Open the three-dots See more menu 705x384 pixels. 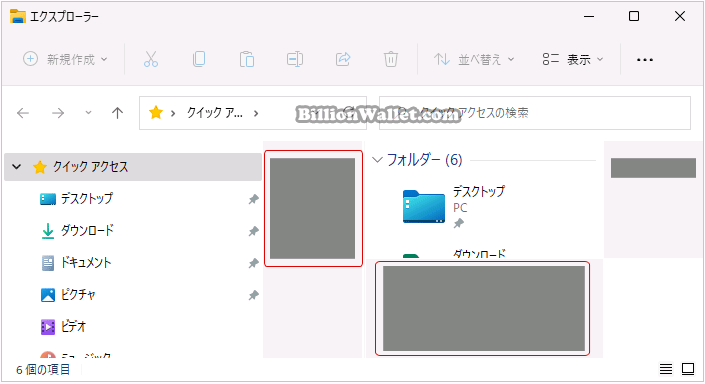(645, 60)
